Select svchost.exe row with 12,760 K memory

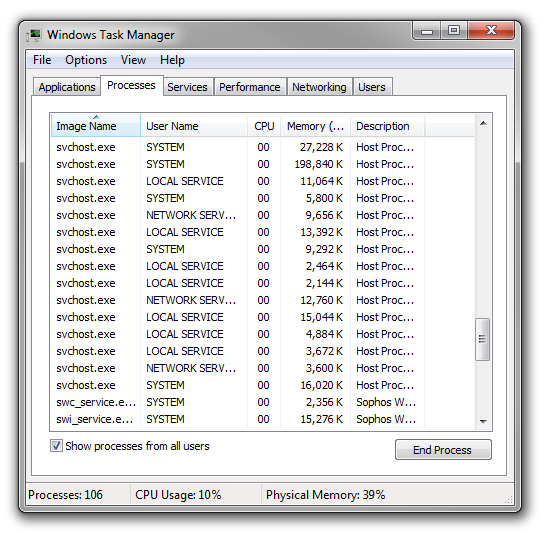coord(262,300)
